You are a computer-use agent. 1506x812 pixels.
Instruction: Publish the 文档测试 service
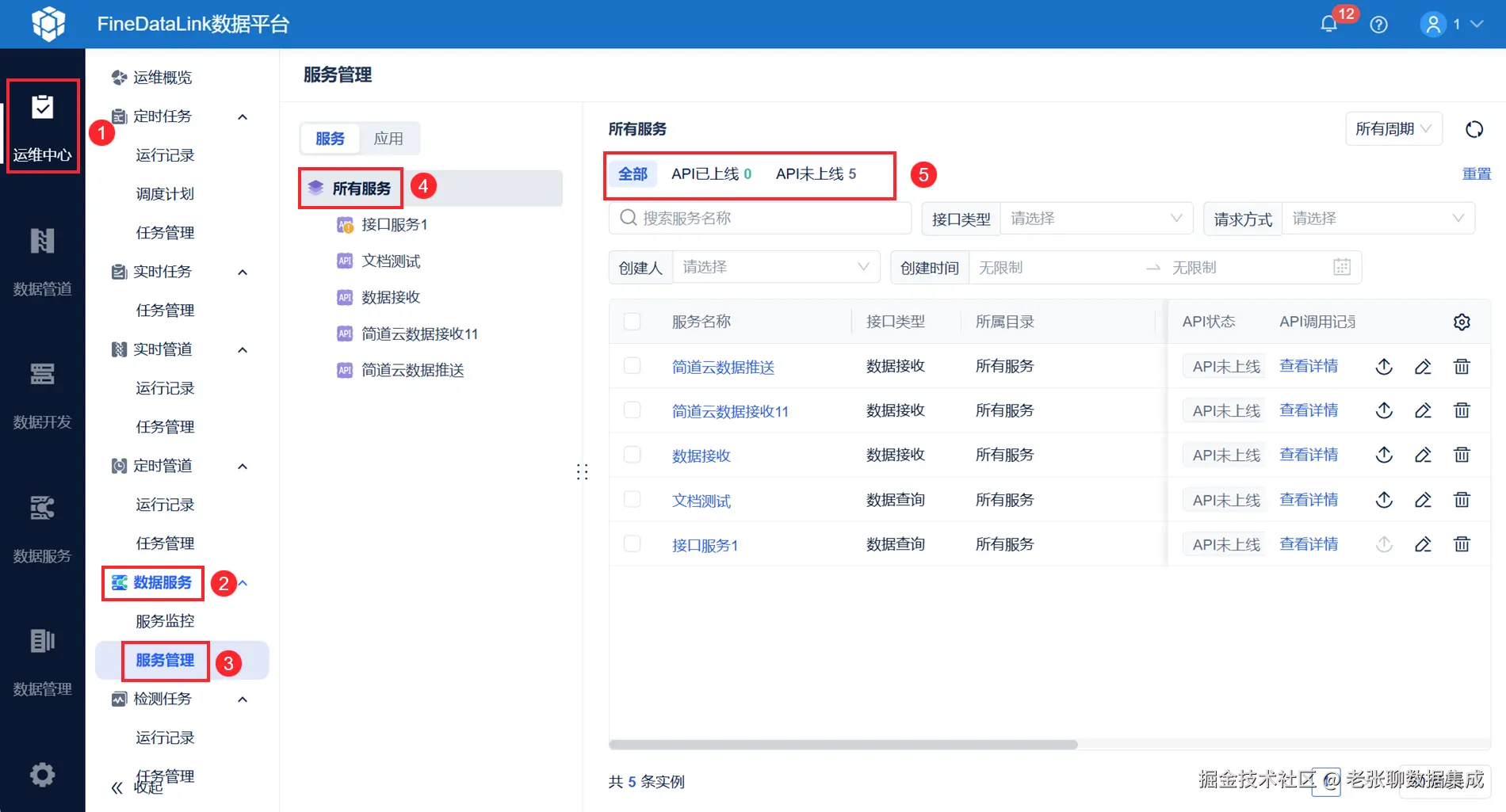1384,500
